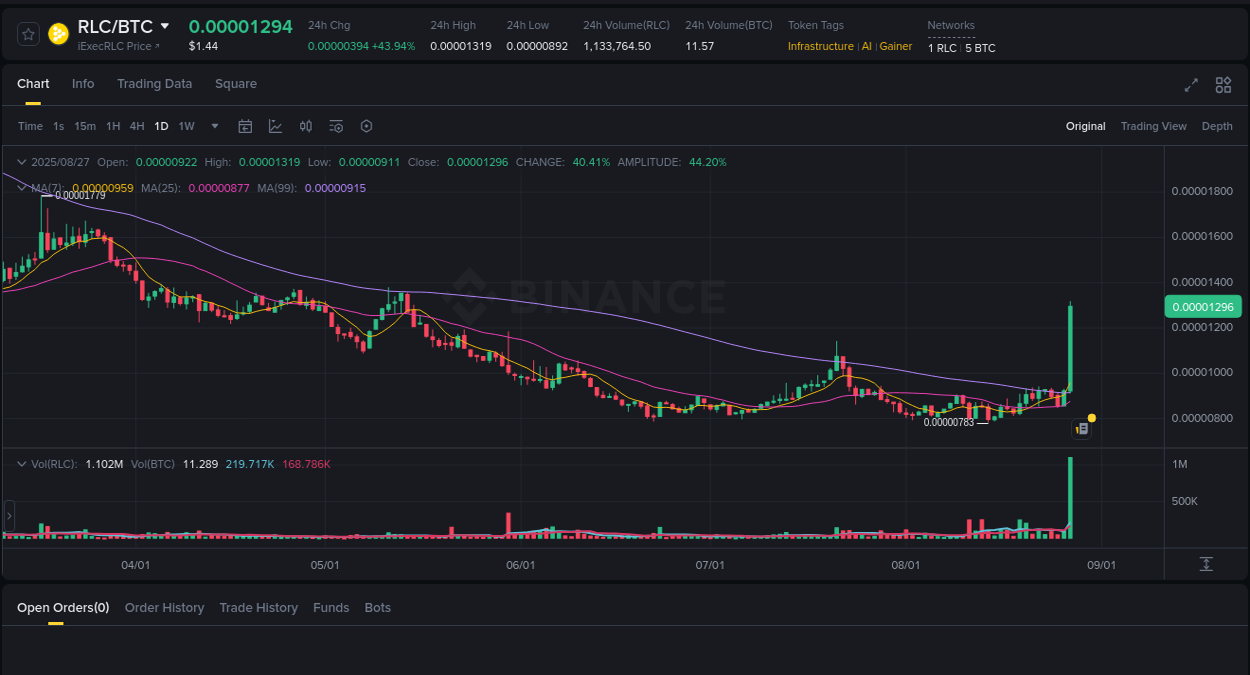Switch to the Trading Data tab
The image size is (1250, 675).
pyautogui.click(x=154, y=84)
